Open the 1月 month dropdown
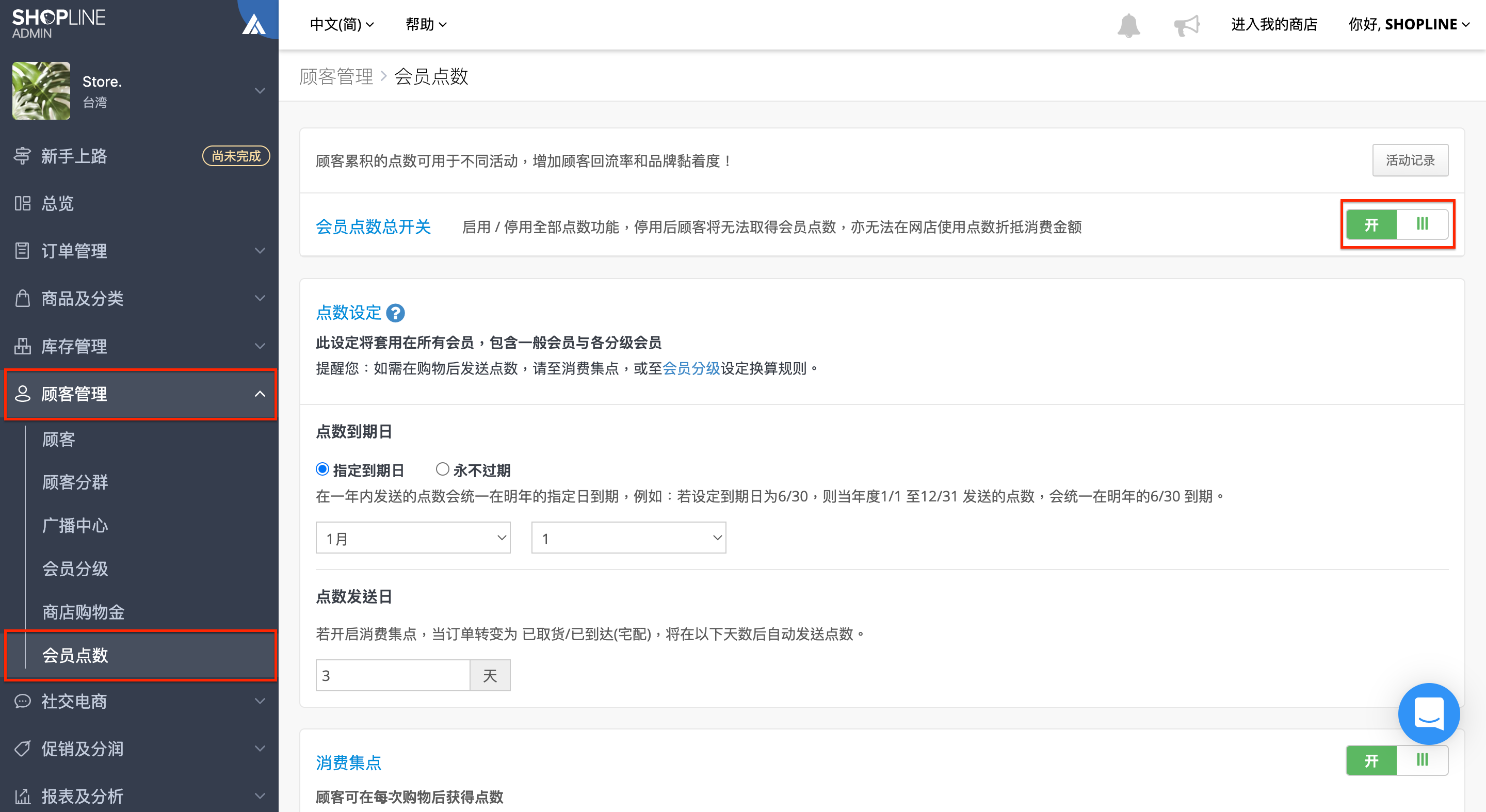 pyautogui.click(x=413, y=538)
